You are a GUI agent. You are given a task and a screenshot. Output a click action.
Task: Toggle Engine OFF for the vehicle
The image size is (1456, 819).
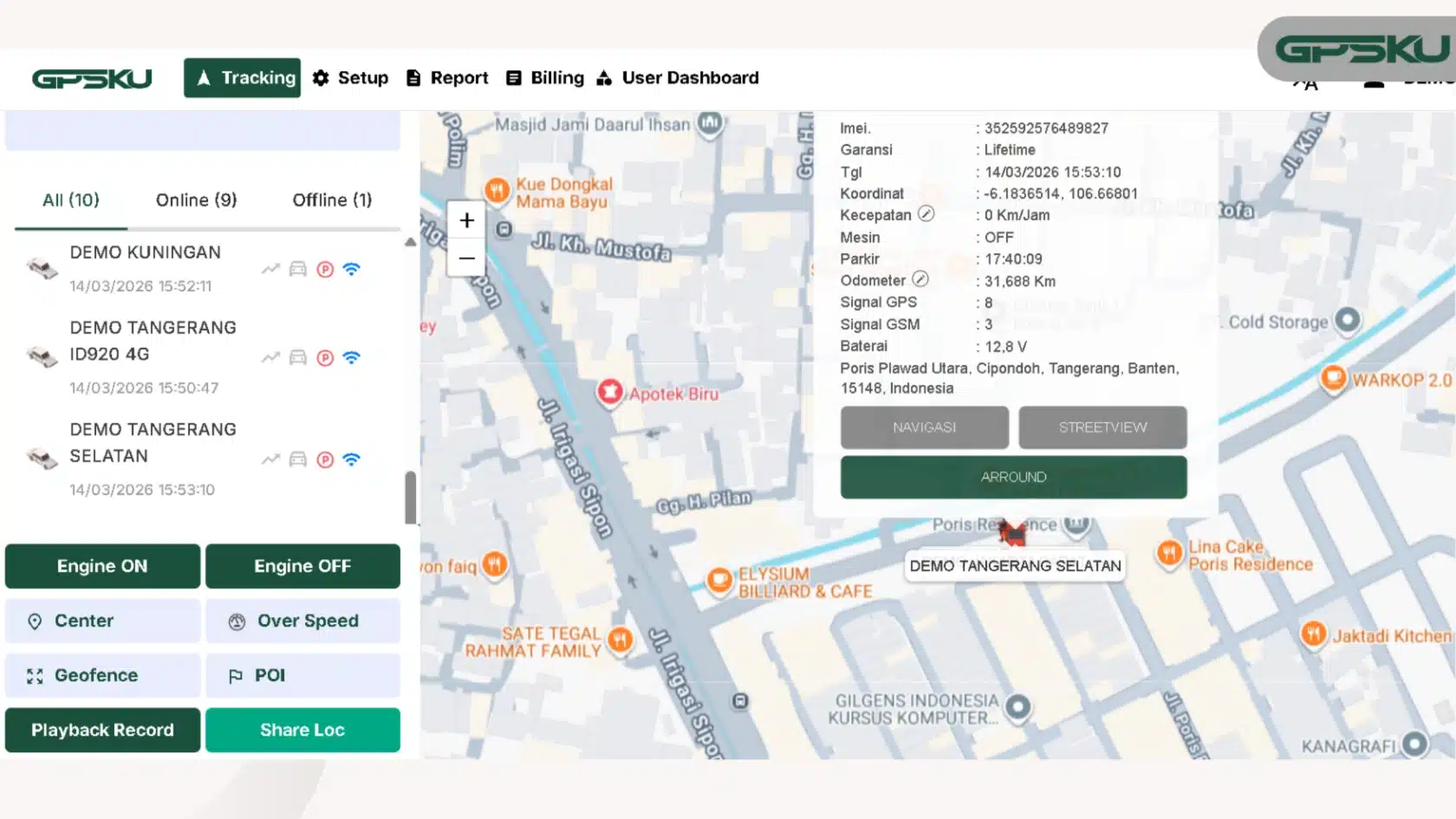(302, 566)
